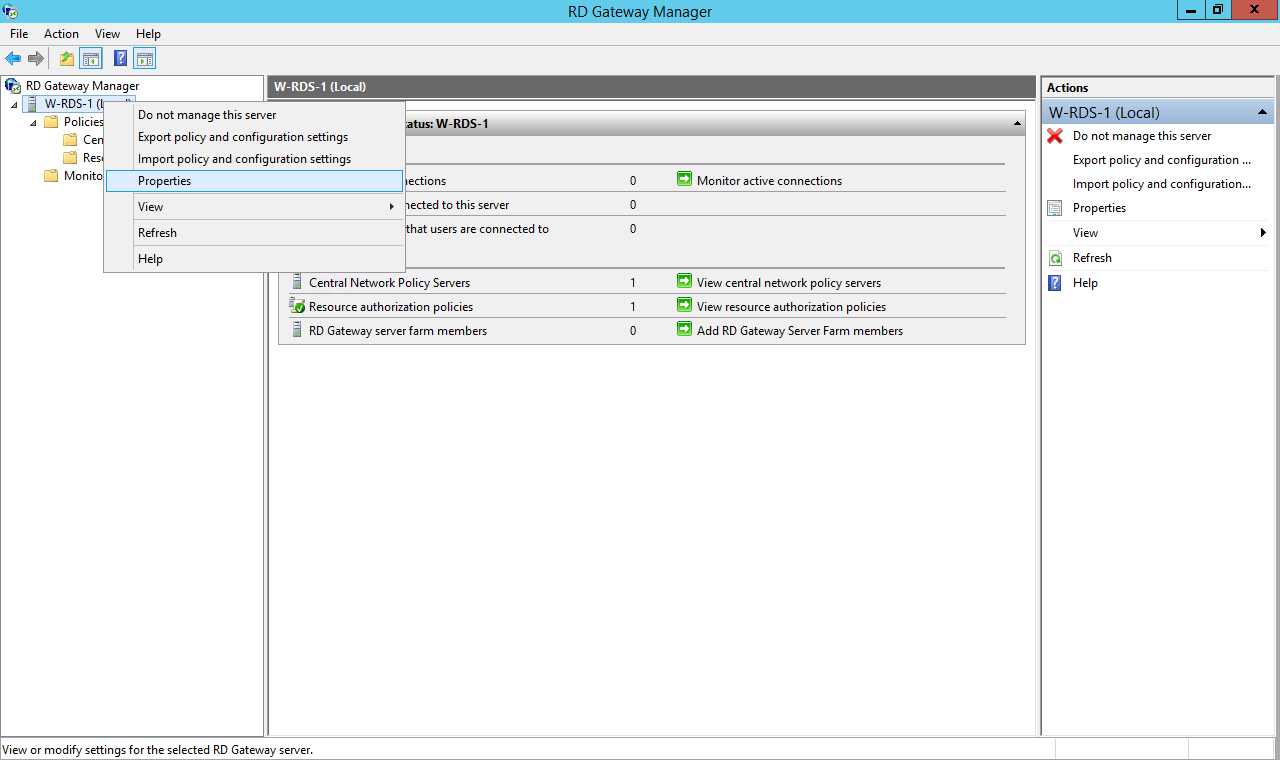
Task: Collapse the W-RDS-1 (Local) Actions section
Action: coord(1262,113)
